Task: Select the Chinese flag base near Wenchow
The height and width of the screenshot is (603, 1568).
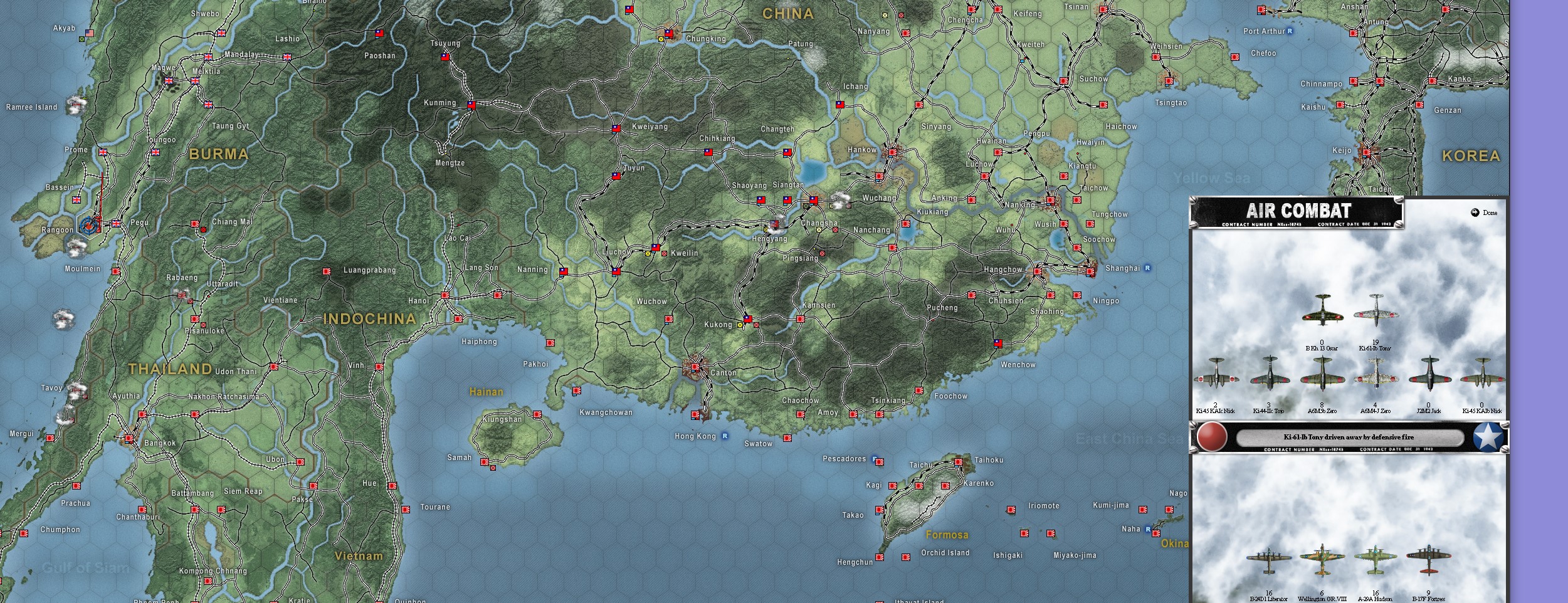Action: (x=998, y=343)
